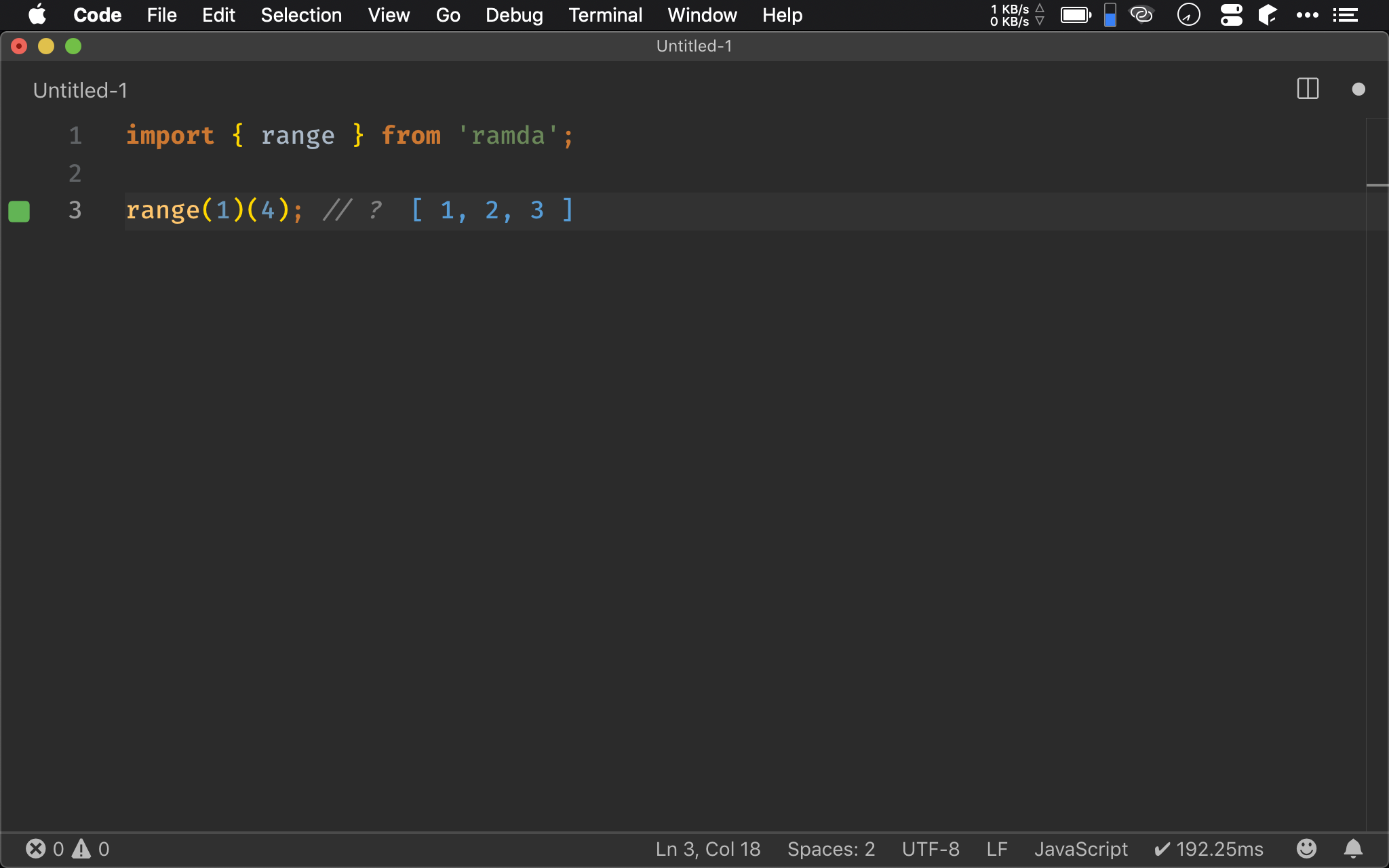The width and height of the screenshot is (1389, 868).
Task: Click the vertical scrollbar overview ruler
Action: pyautogui.click(x=1377, y=475)
